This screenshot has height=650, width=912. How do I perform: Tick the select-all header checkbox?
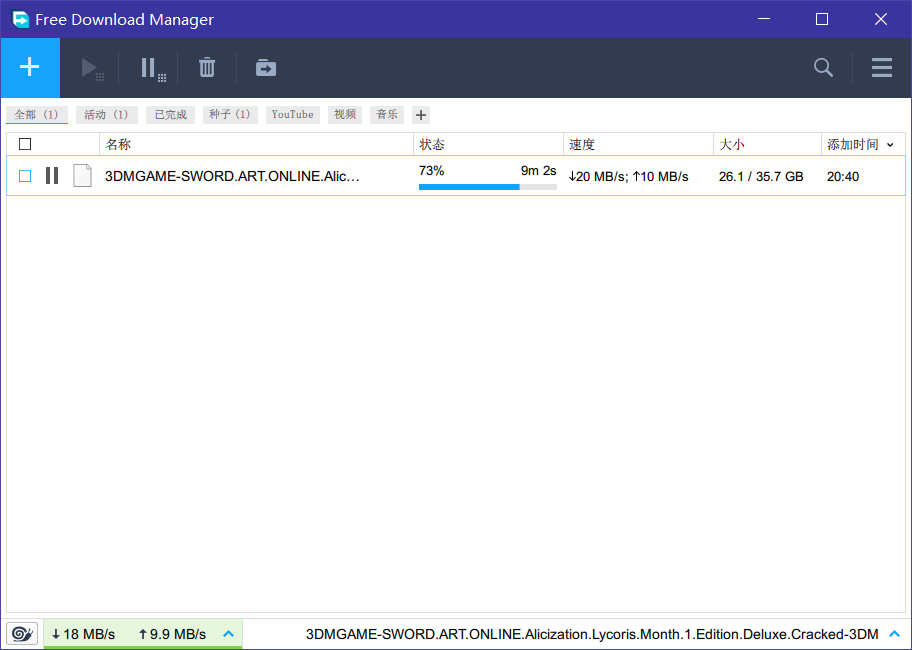(x=25, y=144)
